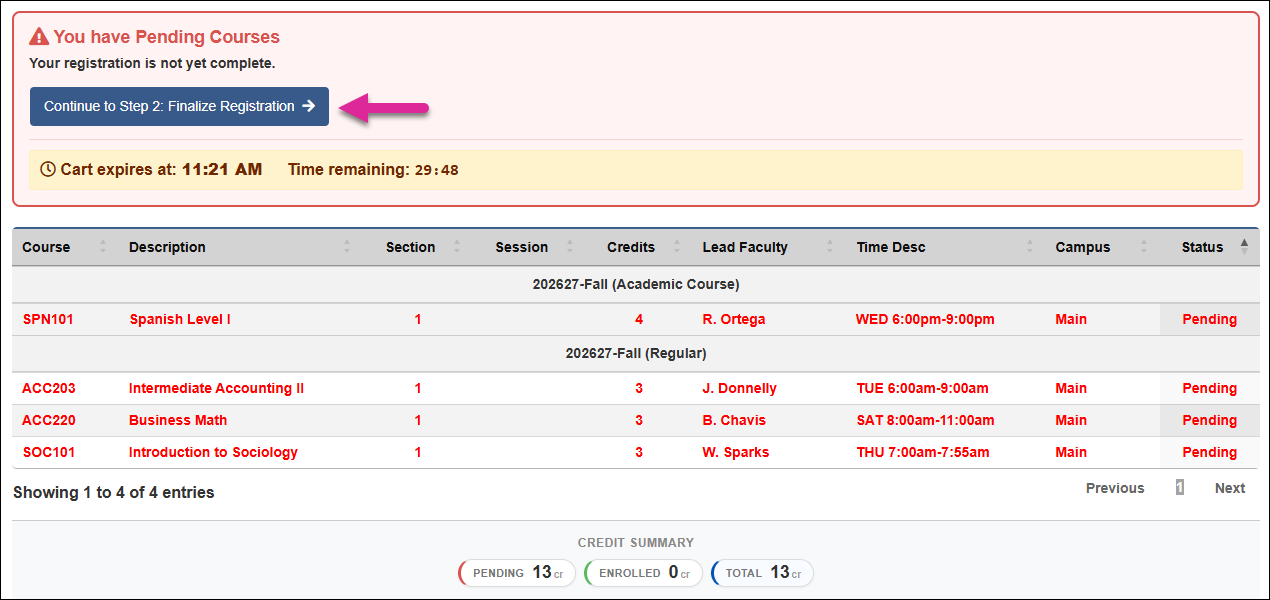Go to Next page of entries
Viewport: 1270px width, 600px height.
coord(1230,488)
